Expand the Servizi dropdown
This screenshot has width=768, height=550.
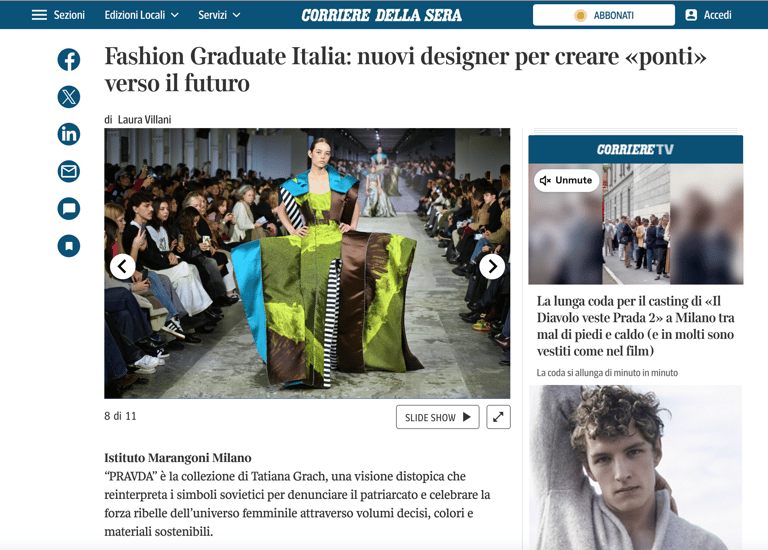coord(219,15)
